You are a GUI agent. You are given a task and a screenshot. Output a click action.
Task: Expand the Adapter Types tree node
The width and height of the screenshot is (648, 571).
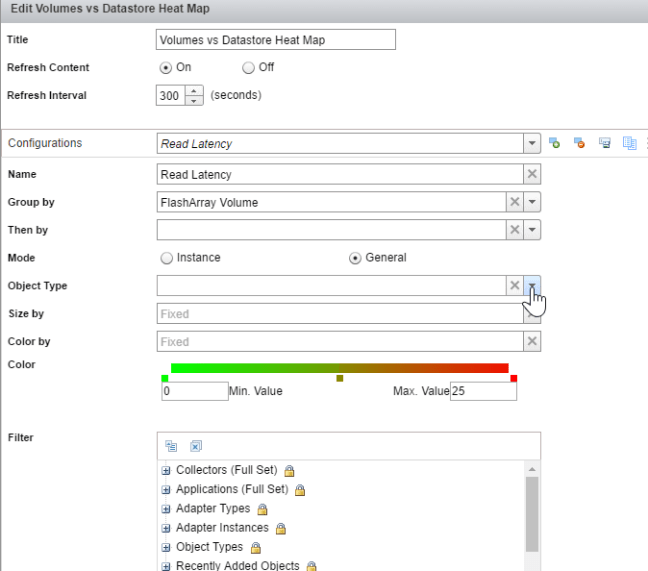165,509
